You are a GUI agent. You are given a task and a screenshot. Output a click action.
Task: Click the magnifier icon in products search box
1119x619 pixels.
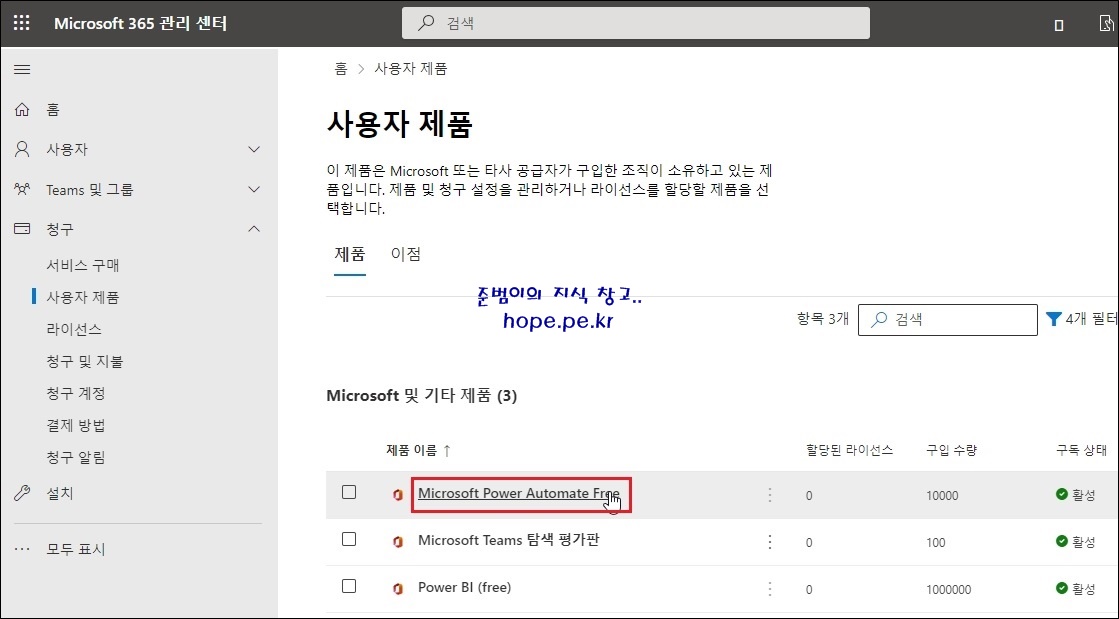(879, 319)
